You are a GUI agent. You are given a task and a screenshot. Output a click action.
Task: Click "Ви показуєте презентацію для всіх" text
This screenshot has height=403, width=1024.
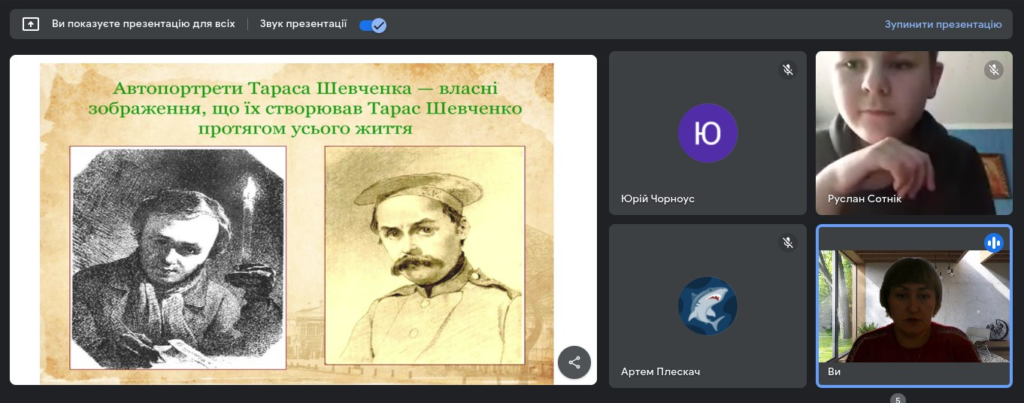click(144, 24)
